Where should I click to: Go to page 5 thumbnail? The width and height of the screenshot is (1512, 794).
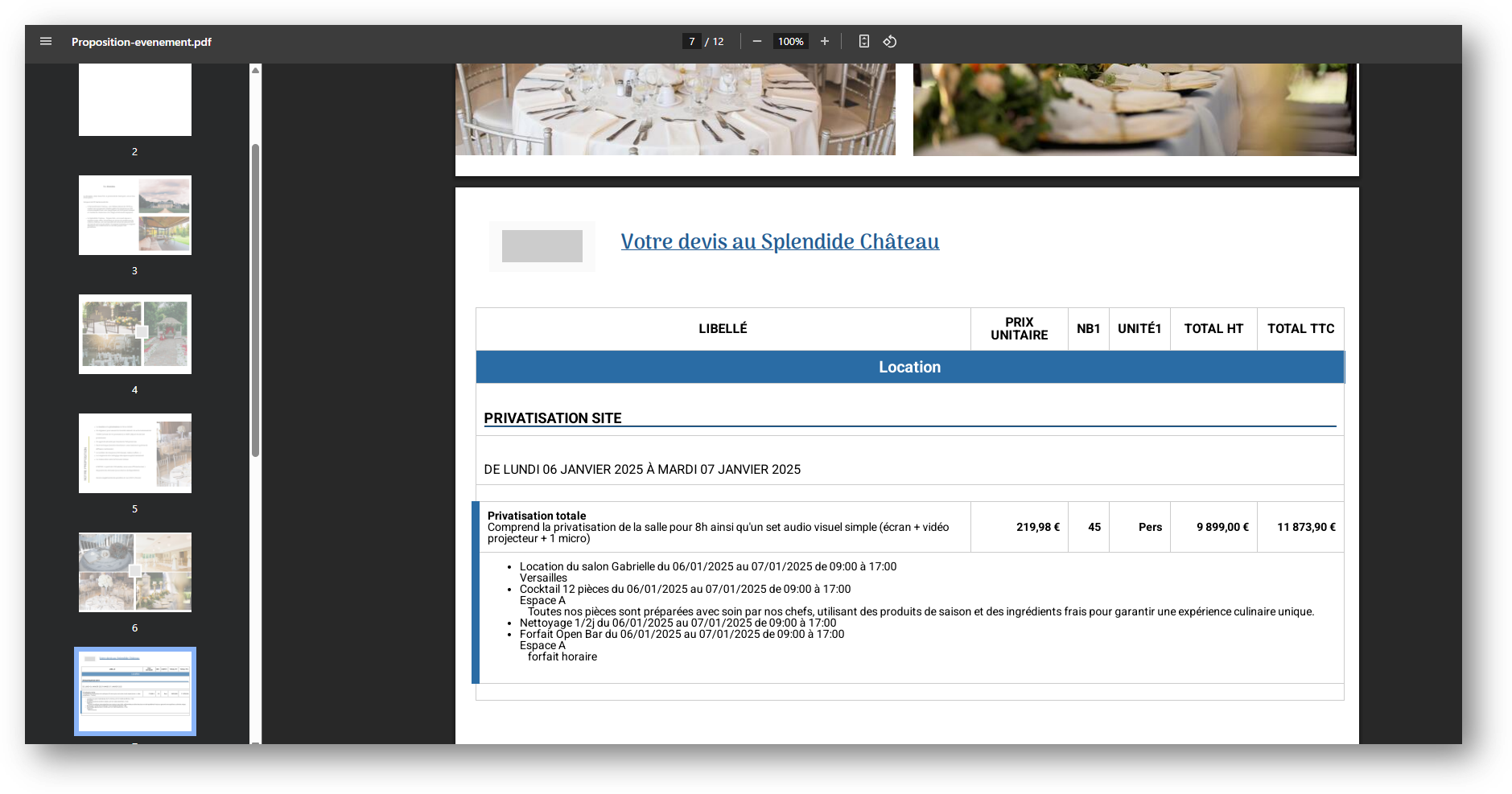click(135, 453)
